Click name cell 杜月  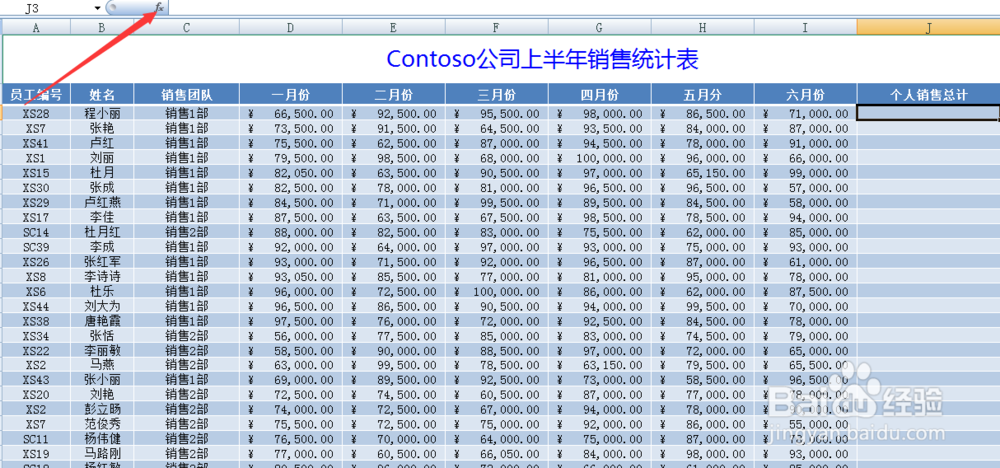[102, 173]
